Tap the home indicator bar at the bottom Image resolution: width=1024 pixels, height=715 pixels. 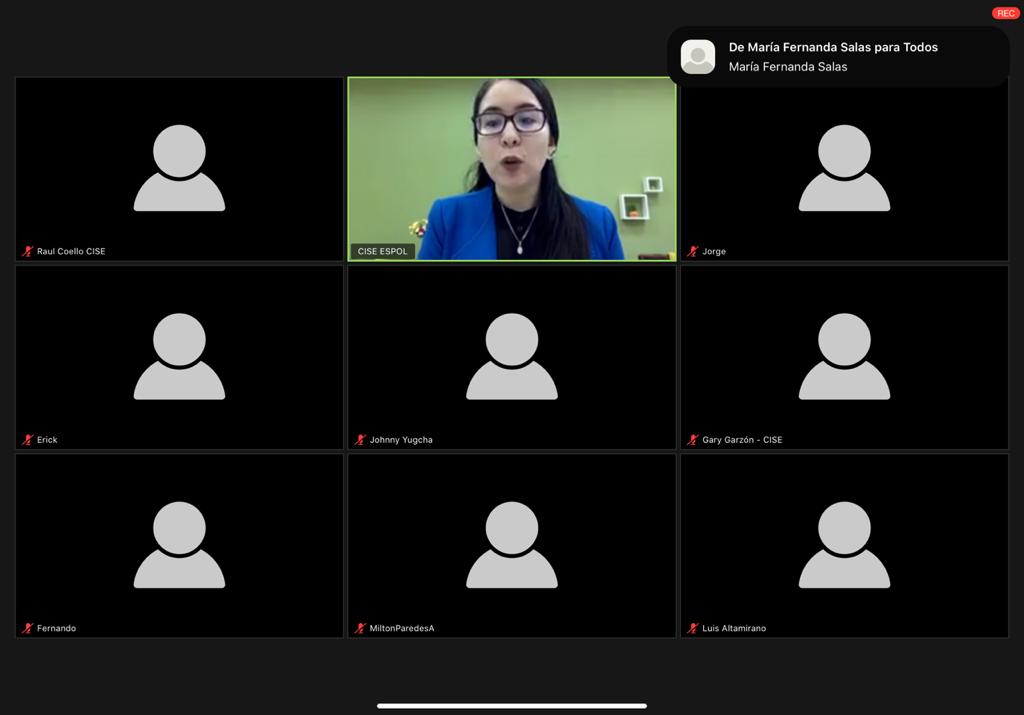tap(512, 706)
